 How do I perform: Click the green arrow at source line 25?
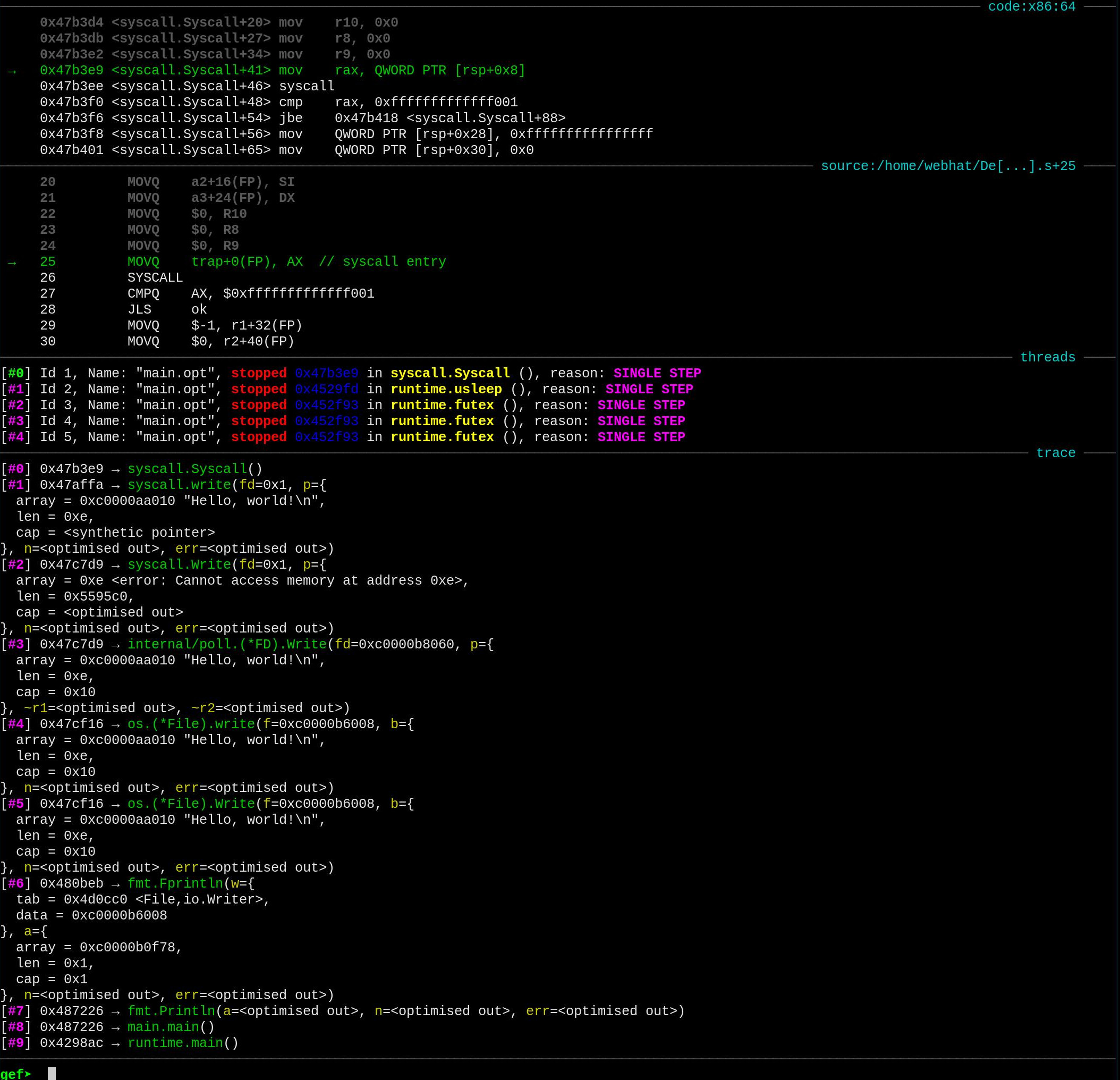(12, 263)
